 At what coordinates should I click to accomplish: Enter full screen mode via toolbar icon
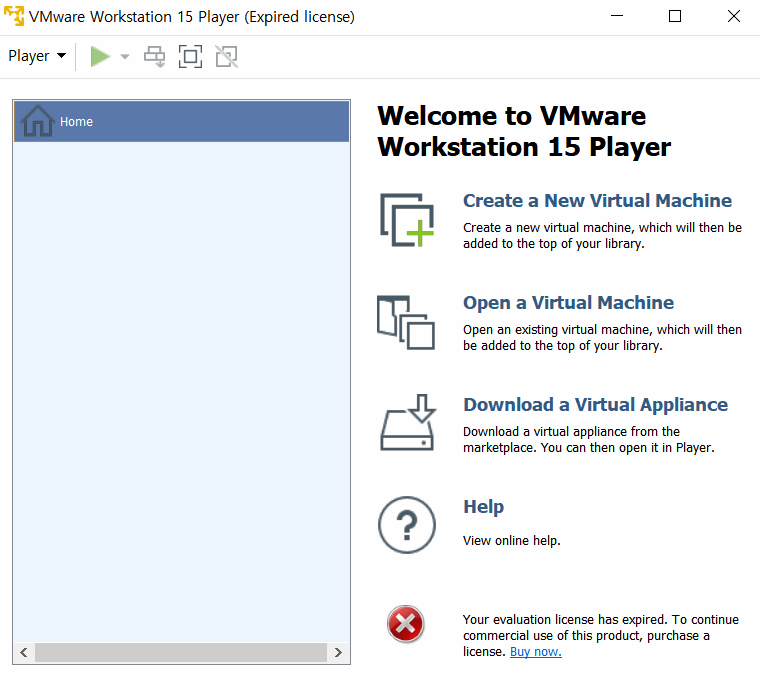click(x=190, y=57)
